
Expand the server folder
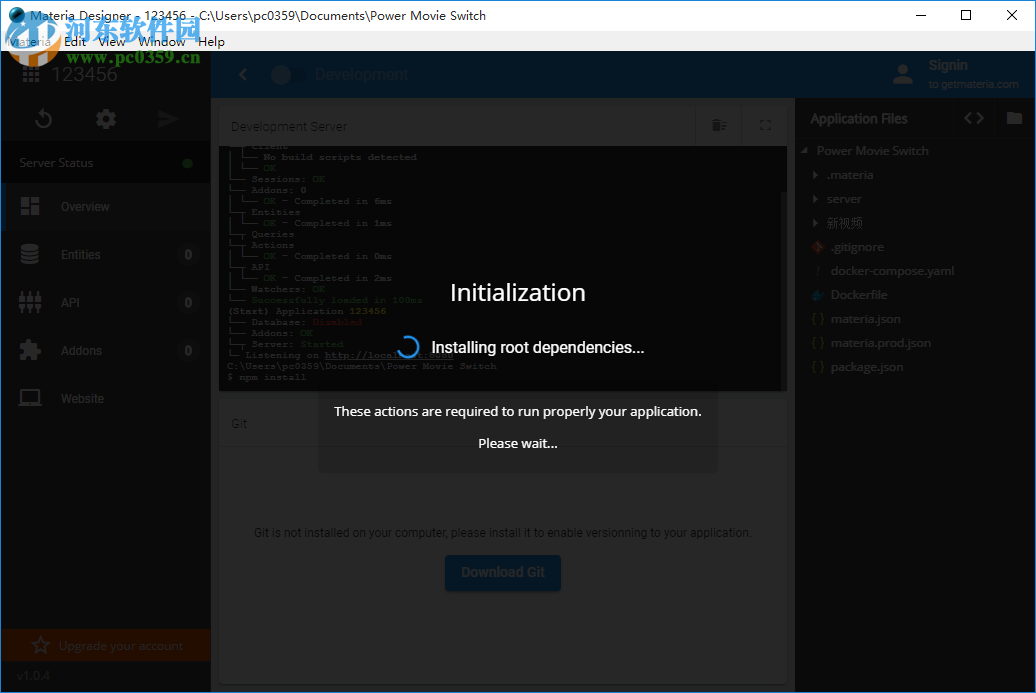(815, 199)
